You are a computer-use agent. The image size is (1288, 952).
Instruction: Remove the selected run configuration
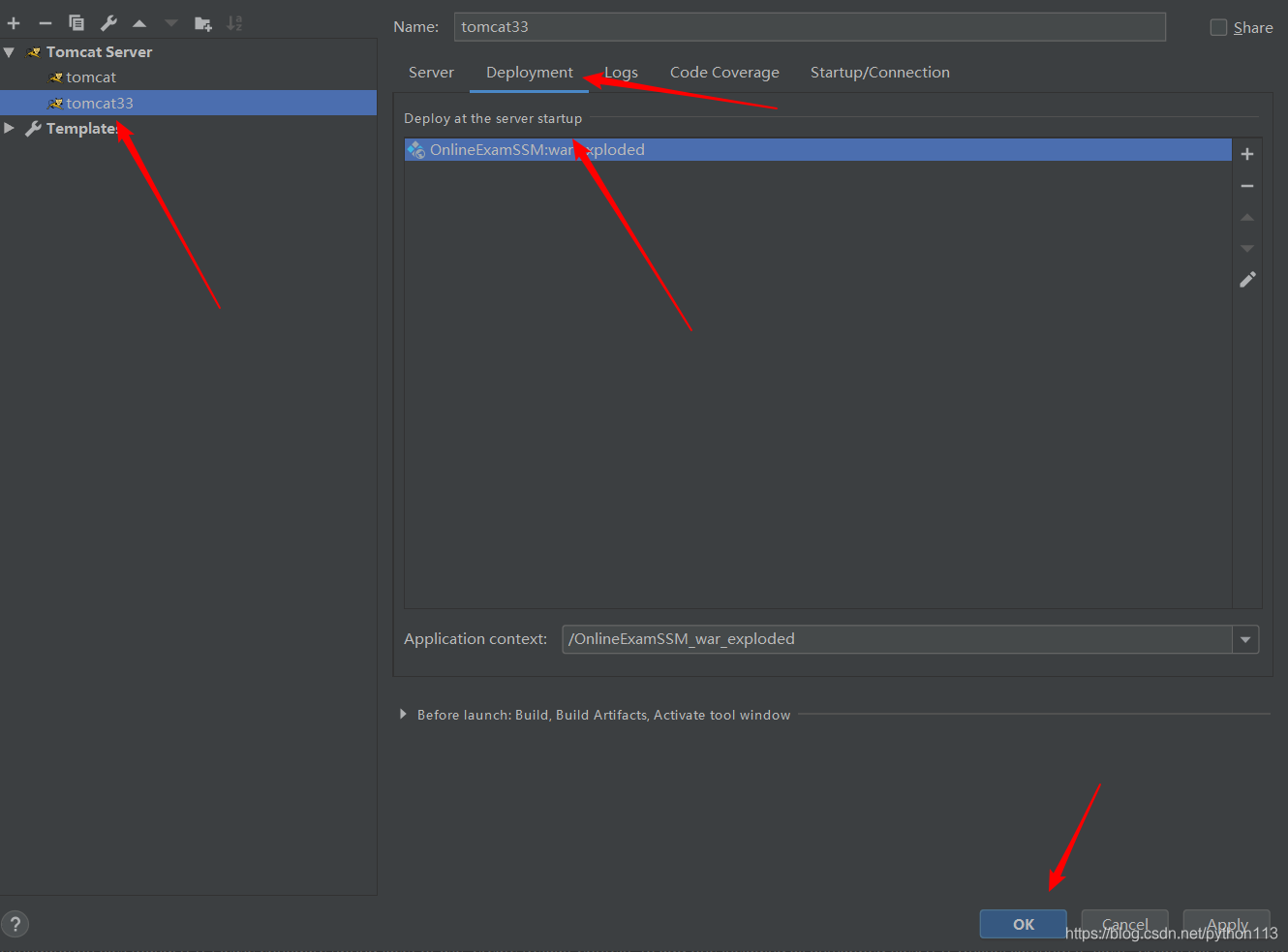[x=45, y=23]
